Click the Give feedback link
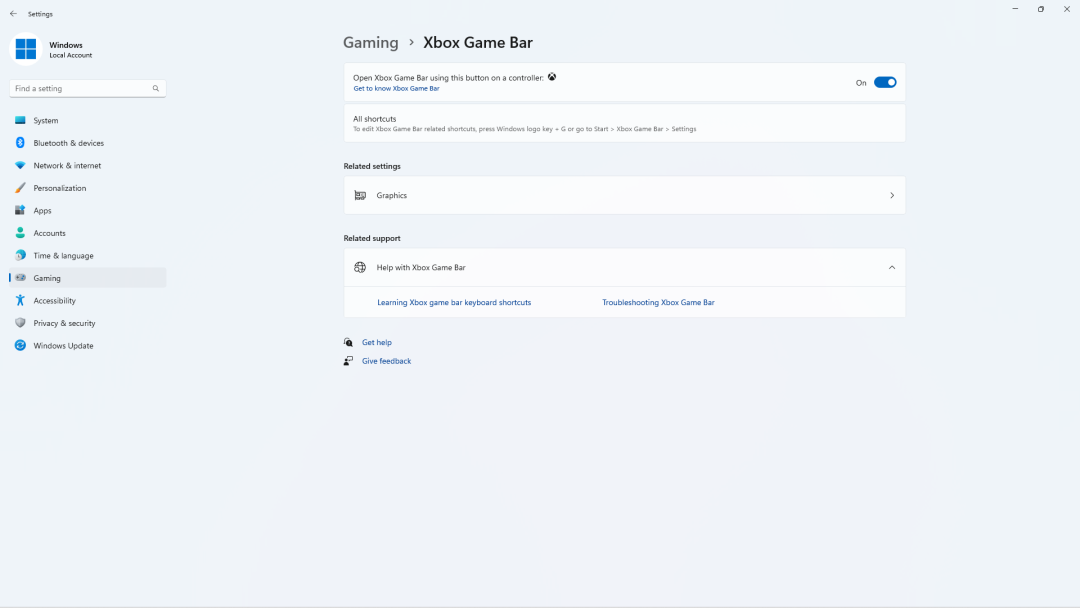 (386, 361)
